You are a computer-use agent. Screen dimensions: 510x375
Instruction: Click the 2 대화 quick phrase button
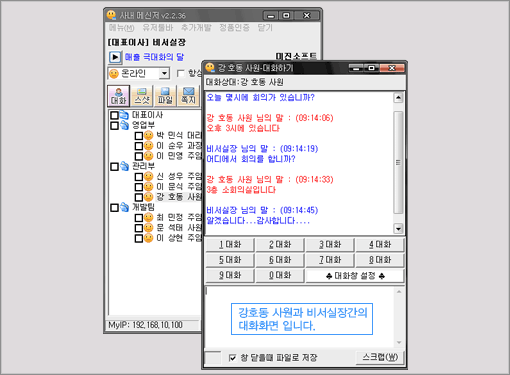(x=280, y=245)
